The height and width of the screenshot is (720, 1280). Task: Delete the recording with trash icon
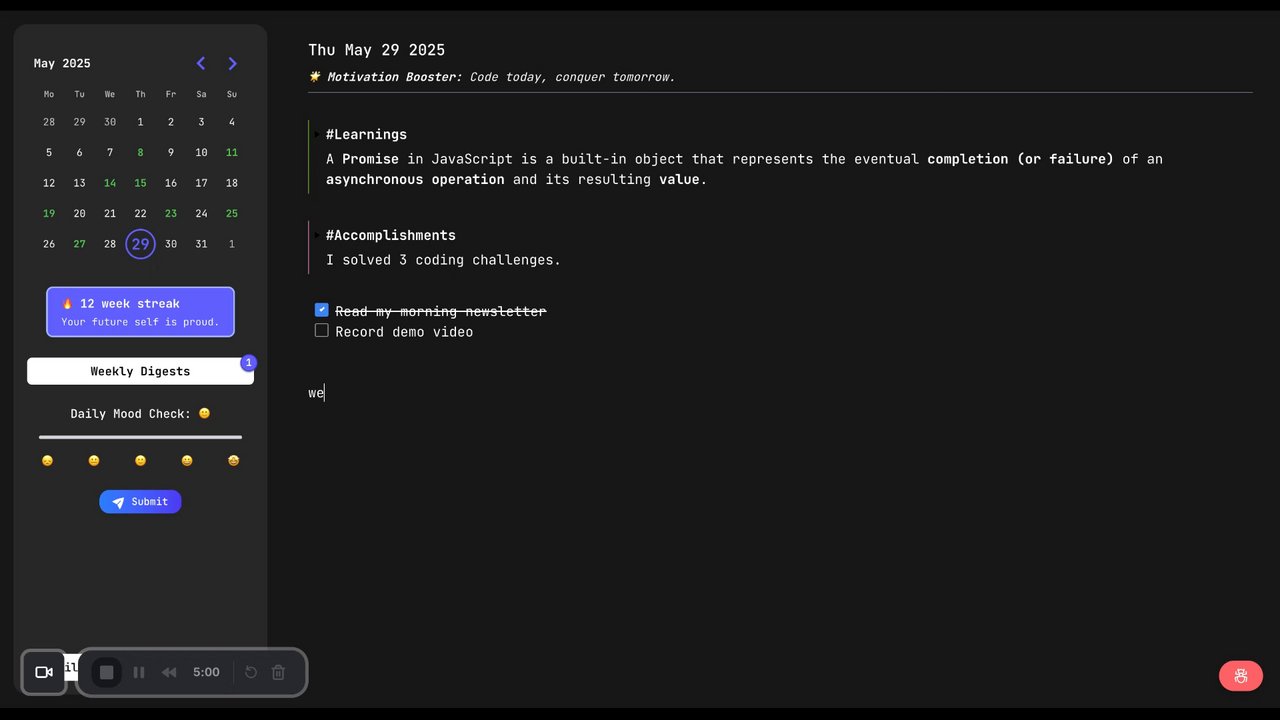tap(279, 672)
